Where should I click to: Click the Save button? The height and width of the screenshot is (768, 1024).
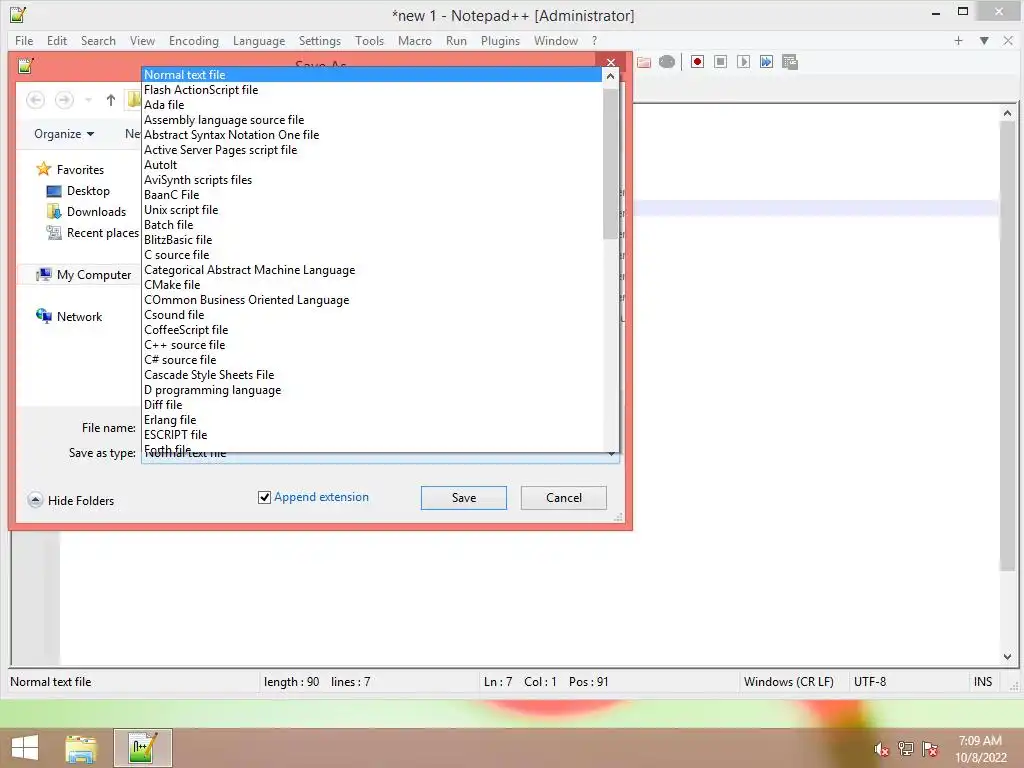coord(464,498)
